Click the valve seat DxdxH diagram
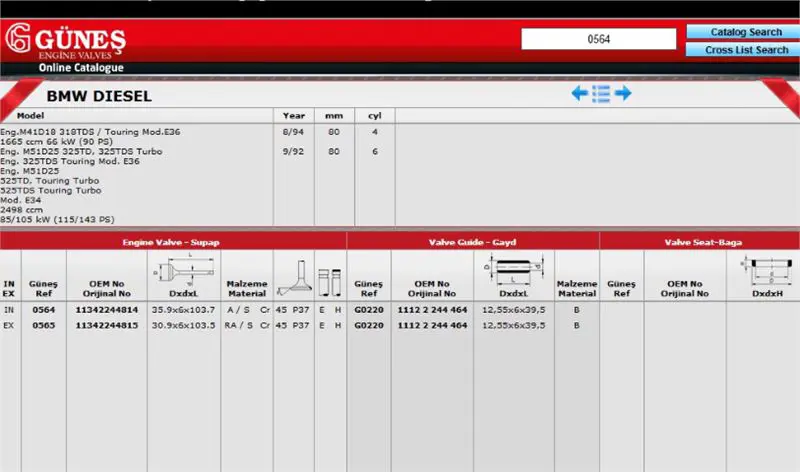Screen dimensions: 800x472 point(767,271)
